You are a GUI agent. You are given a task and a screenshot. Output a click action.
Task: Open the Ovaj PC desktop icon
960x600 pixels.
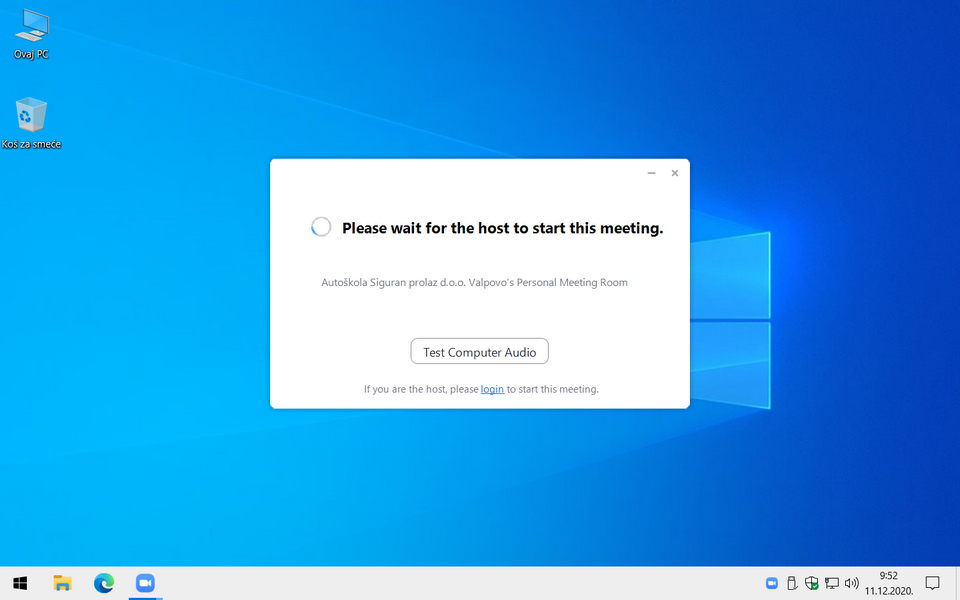[x=31, y=34]
